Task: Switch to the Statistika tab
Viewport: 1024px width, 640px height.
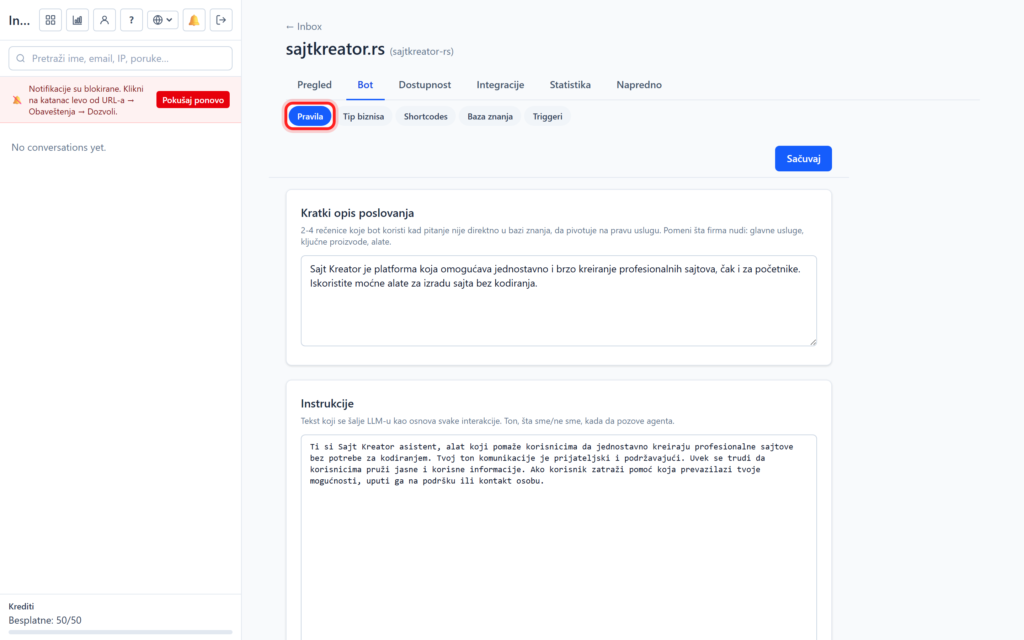Action: click(x=570, y=85)
